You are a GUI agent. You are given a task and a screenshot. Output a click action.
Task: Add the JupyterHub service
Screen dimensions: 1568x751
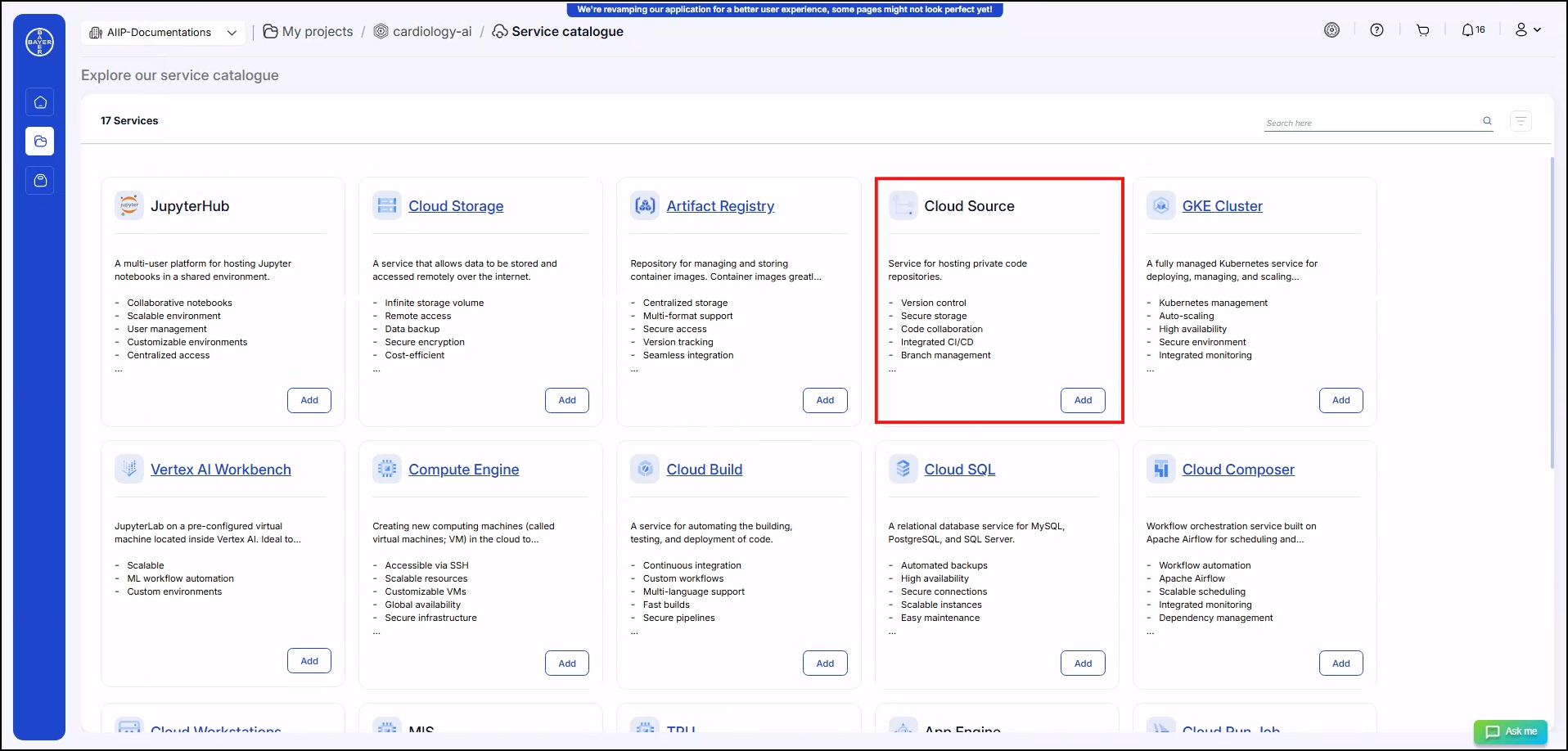coord(309,400)
